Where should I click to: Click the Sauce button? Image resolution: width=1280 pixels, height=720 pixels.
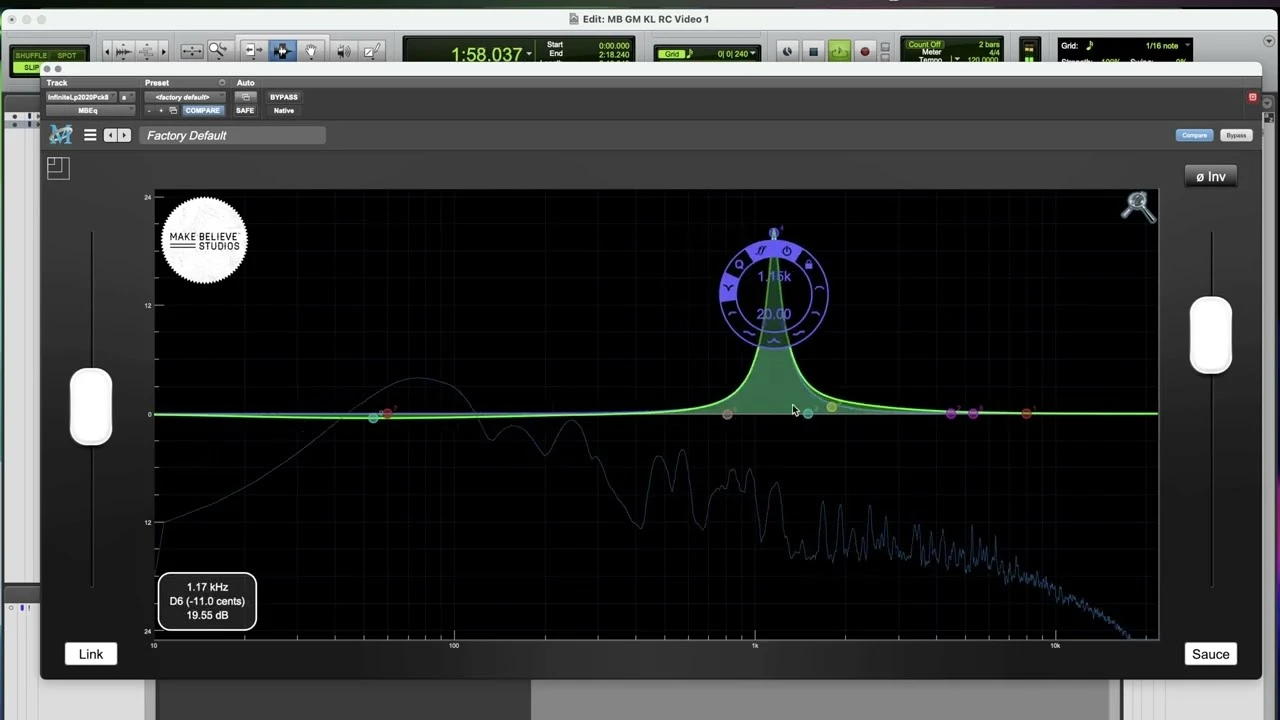(1210, 654)
